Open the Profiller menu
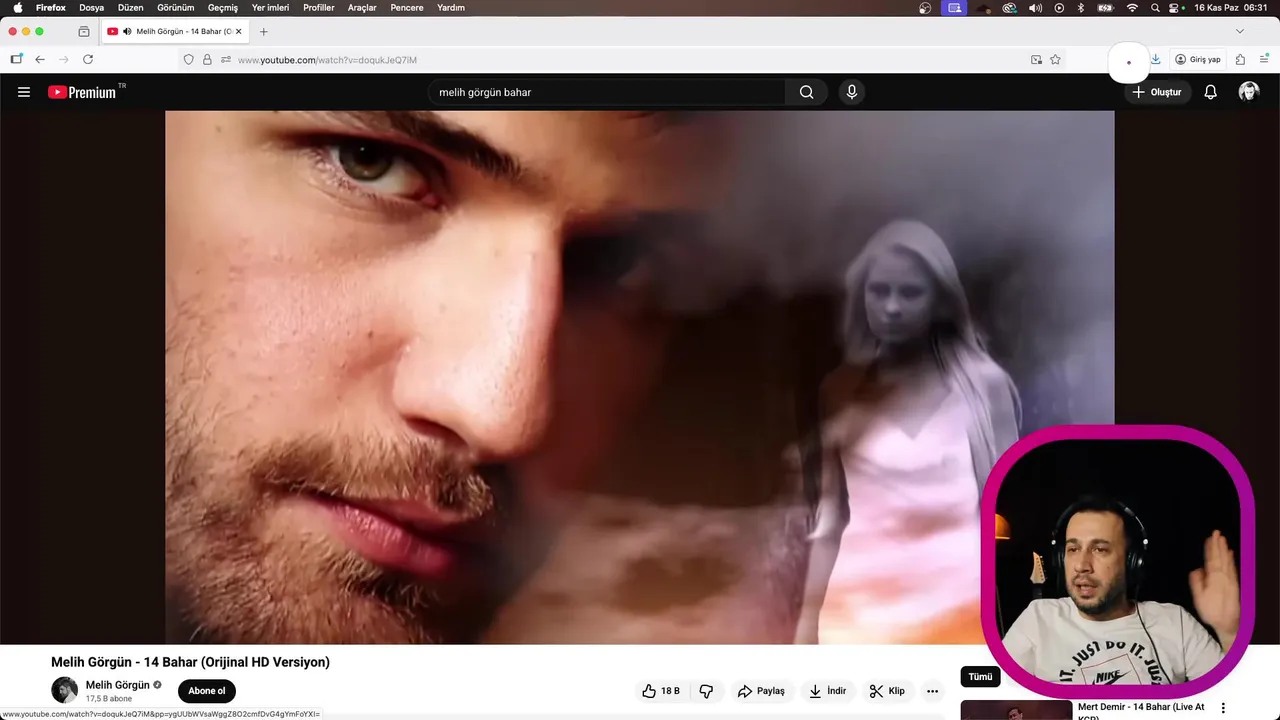 [x=319, y=8]
